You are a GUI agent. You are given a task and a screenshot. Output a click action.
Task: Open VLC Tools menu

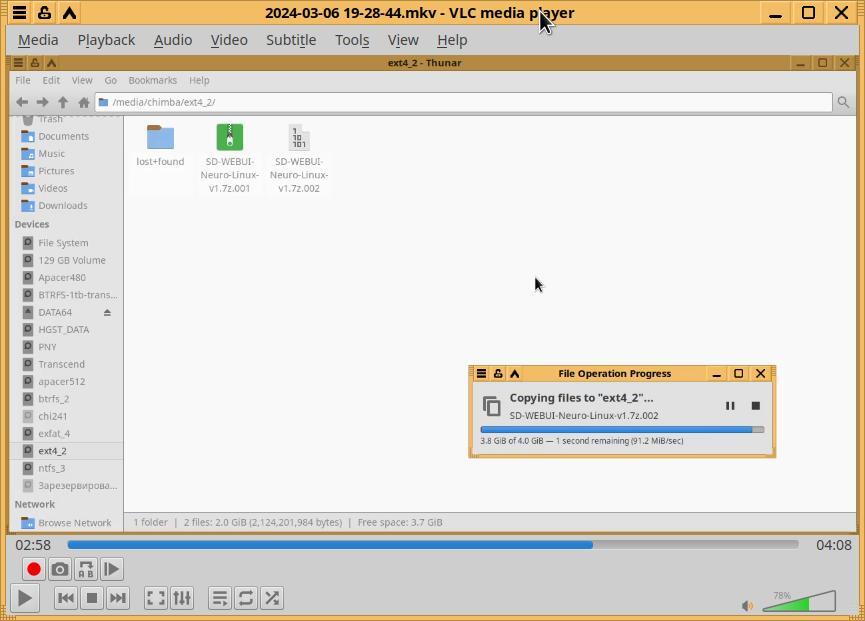coord(352,40)
